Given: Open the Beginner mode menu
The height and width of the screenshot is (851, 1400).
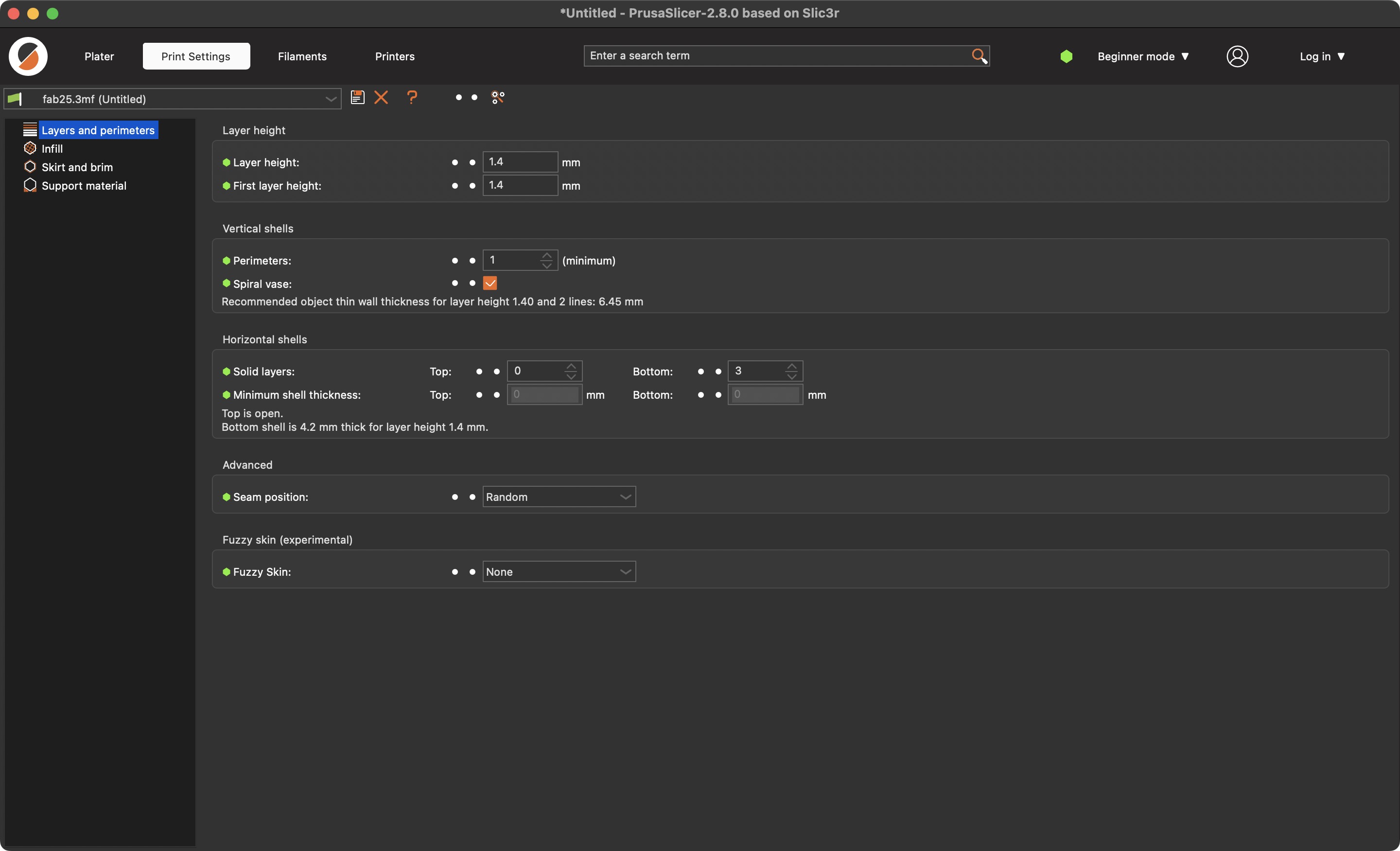Looking at the screenshot, I should pyautogui.click(x=1143, y=56).
